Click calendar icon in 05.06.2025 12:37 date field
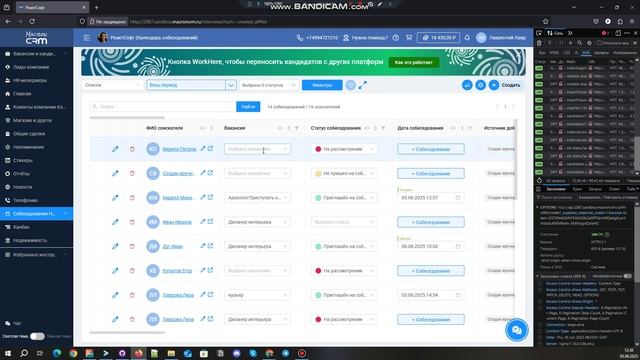Image resolution: width=640 pixels, height=360 pixels. (458, 198)
